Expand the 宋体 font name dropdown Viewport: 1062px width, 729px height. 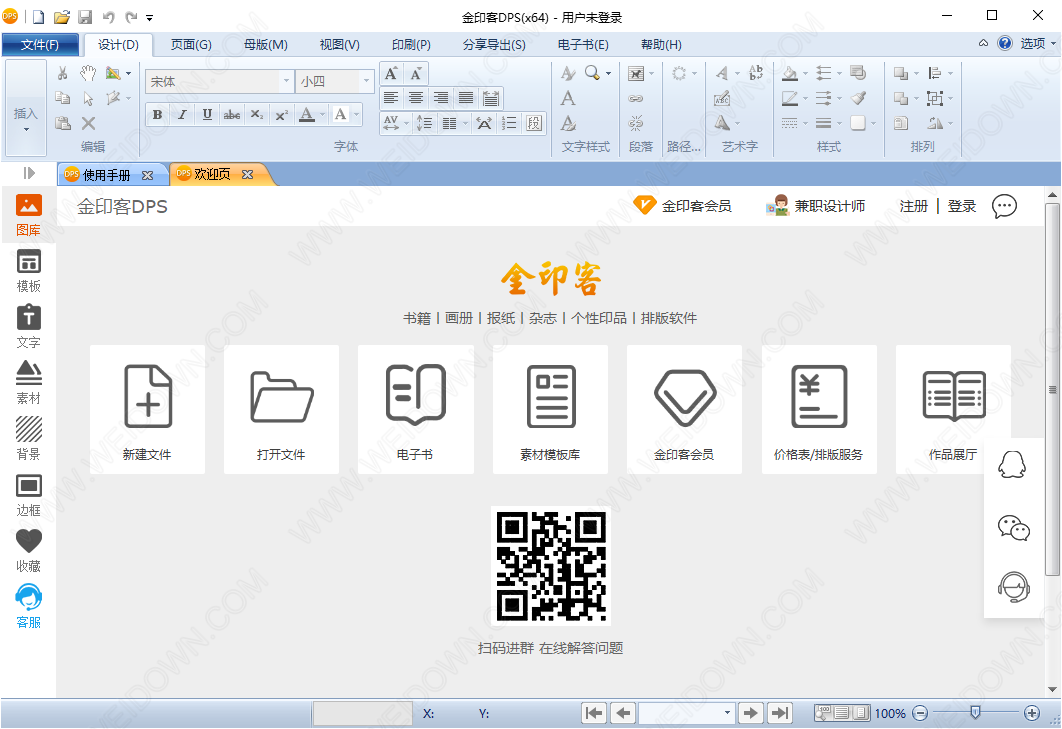[286, 82]
